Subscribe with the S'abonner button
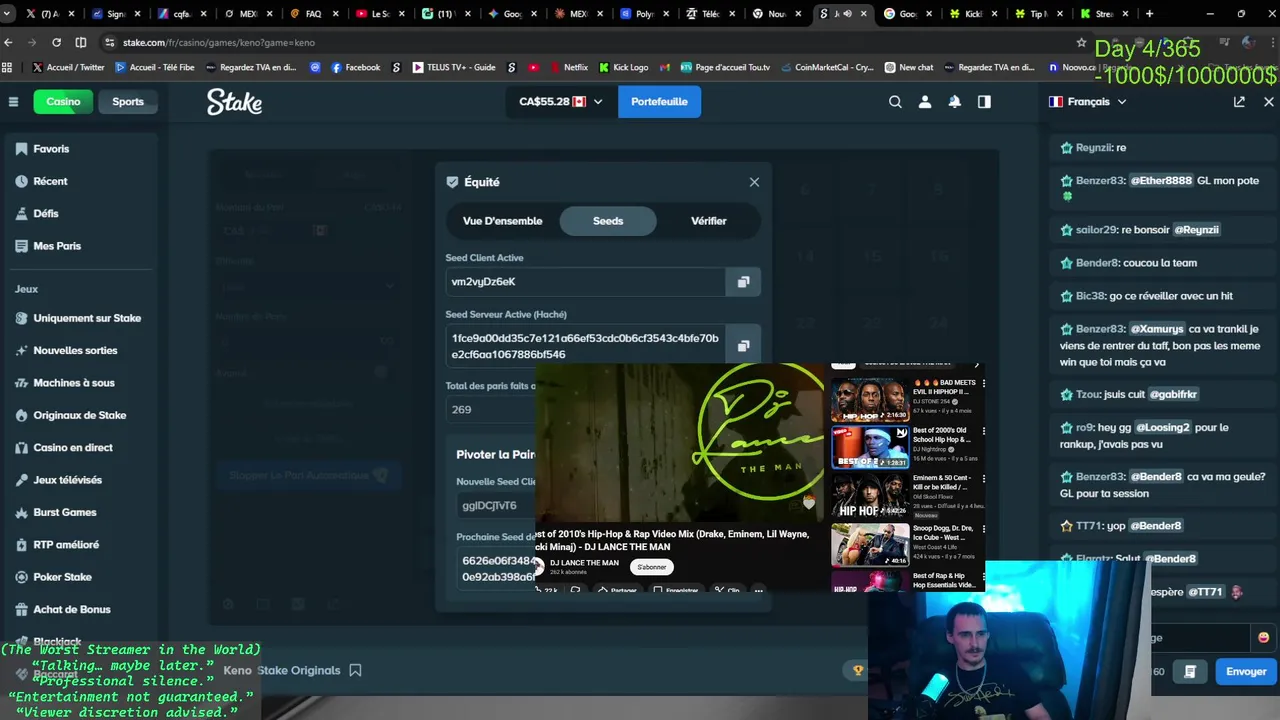 (652, 567)
